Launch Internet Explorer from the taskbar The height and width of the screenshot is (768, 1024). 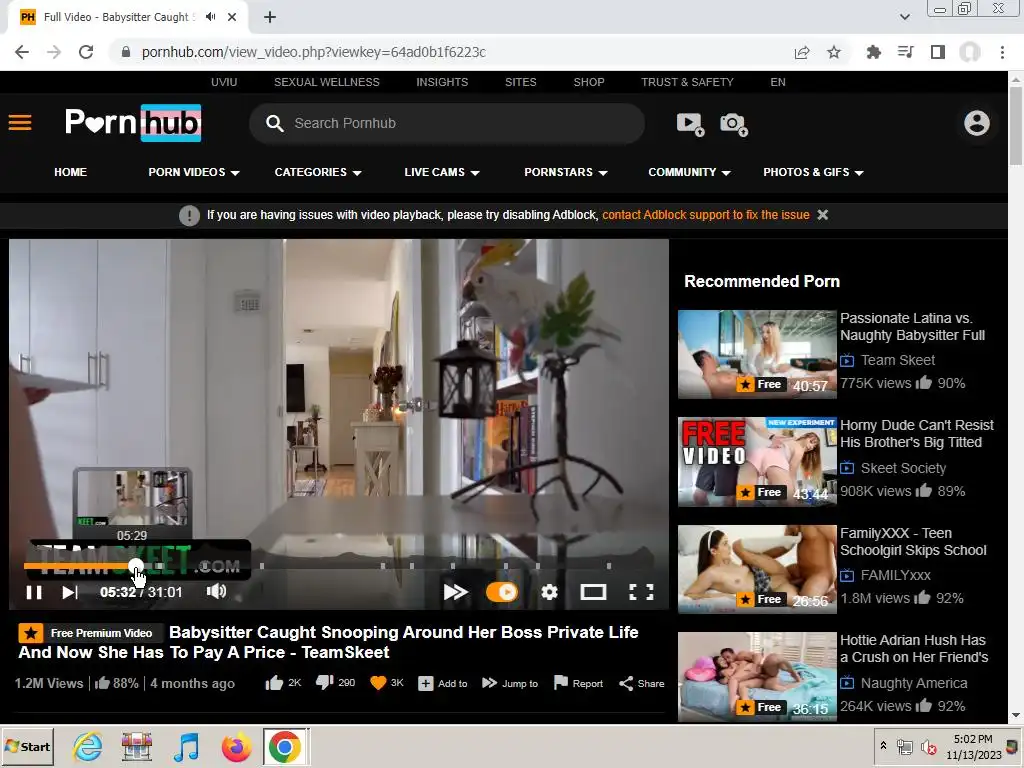(88, 747)
